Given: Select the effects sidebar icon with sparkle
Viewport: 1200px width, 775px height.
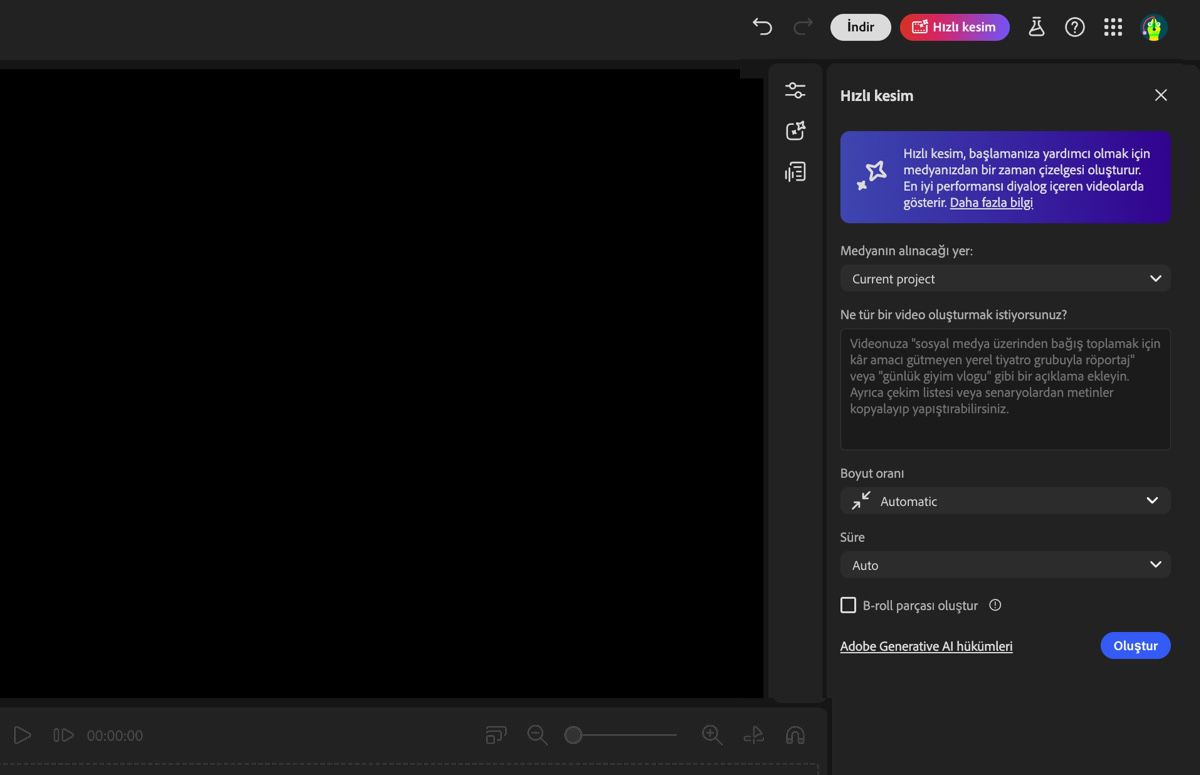Looking at the screenshot, I should tap(795, 130).
